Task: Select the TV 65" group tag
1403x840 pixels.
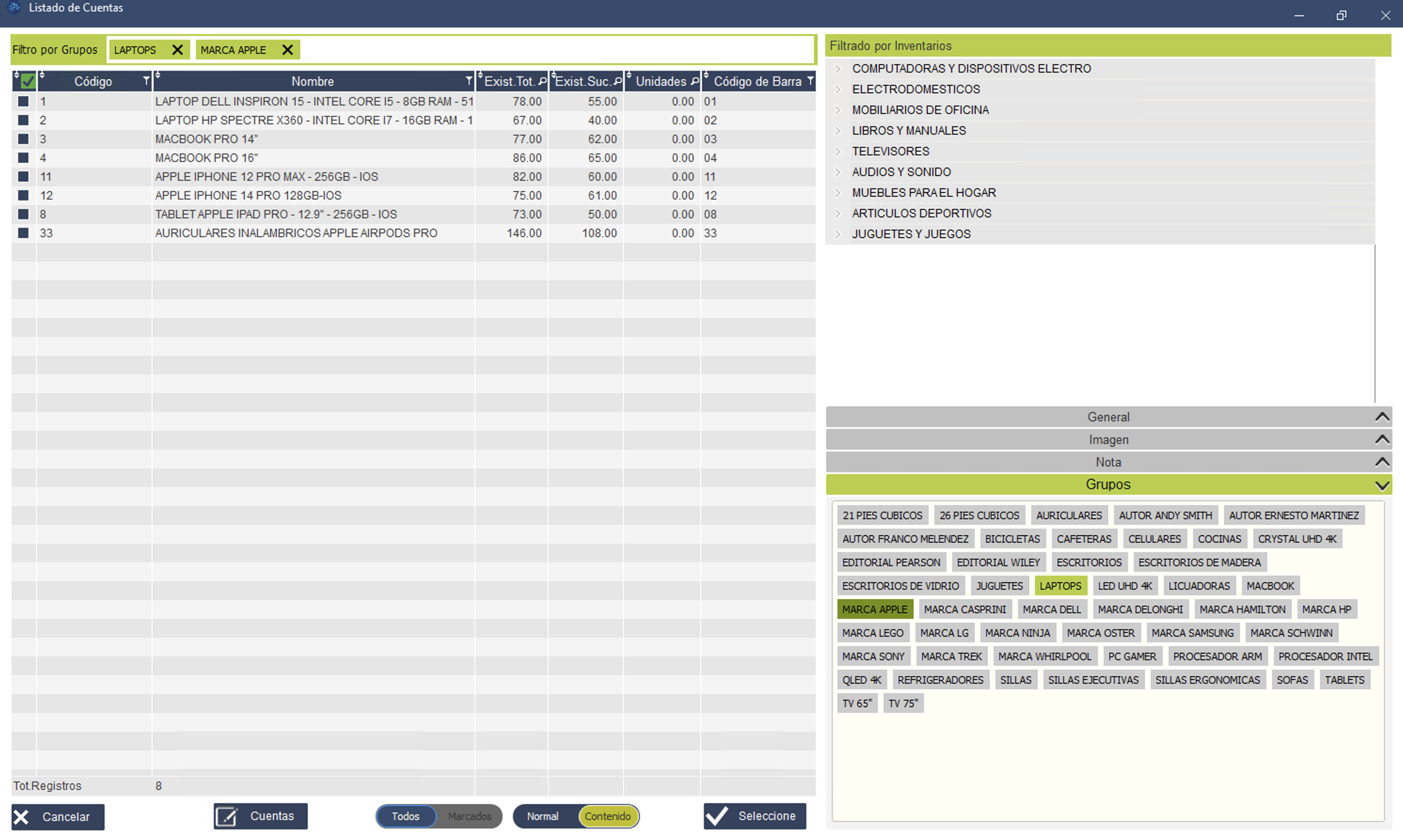Action: (857, 704)
